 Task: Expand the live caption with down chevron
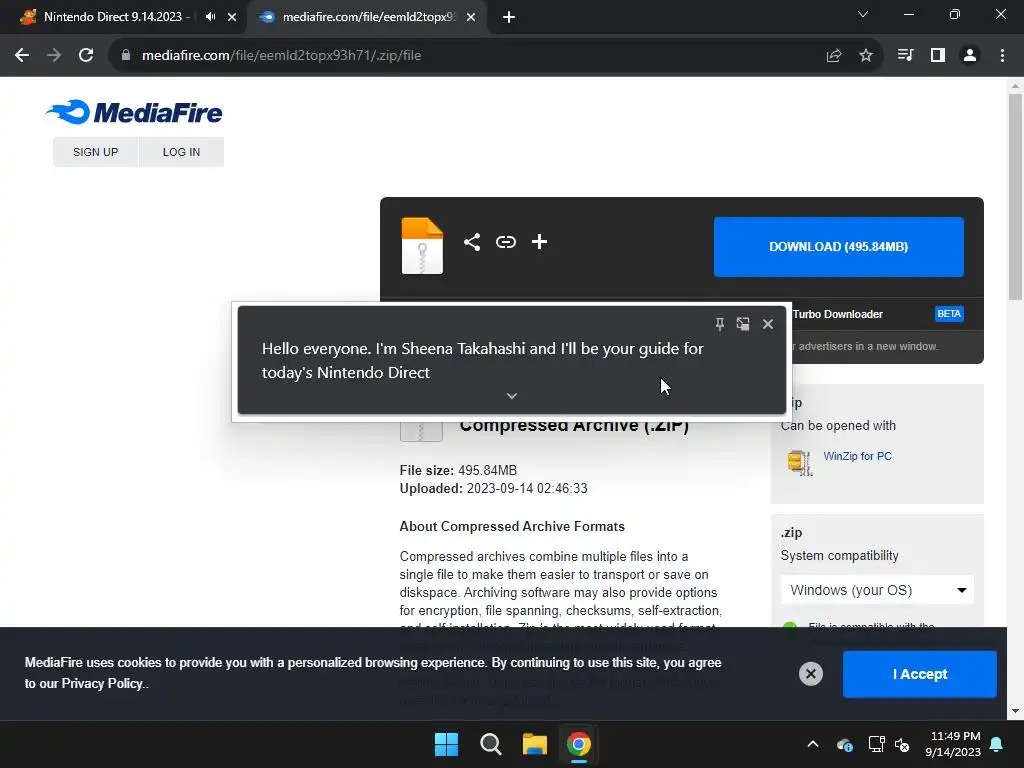tap(512, 396)
